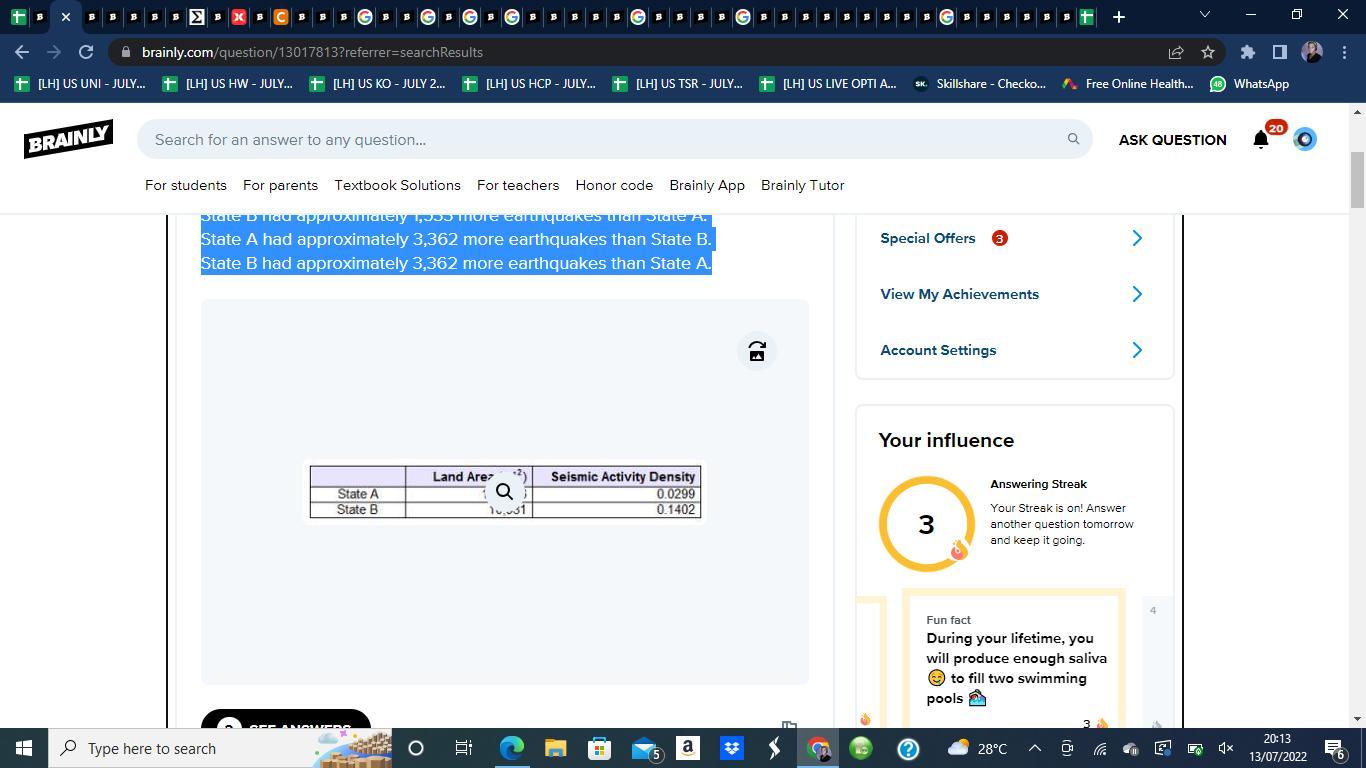The image size is (1366, 768).
Task: Click the Brainly logo
Action: (68, 139)
